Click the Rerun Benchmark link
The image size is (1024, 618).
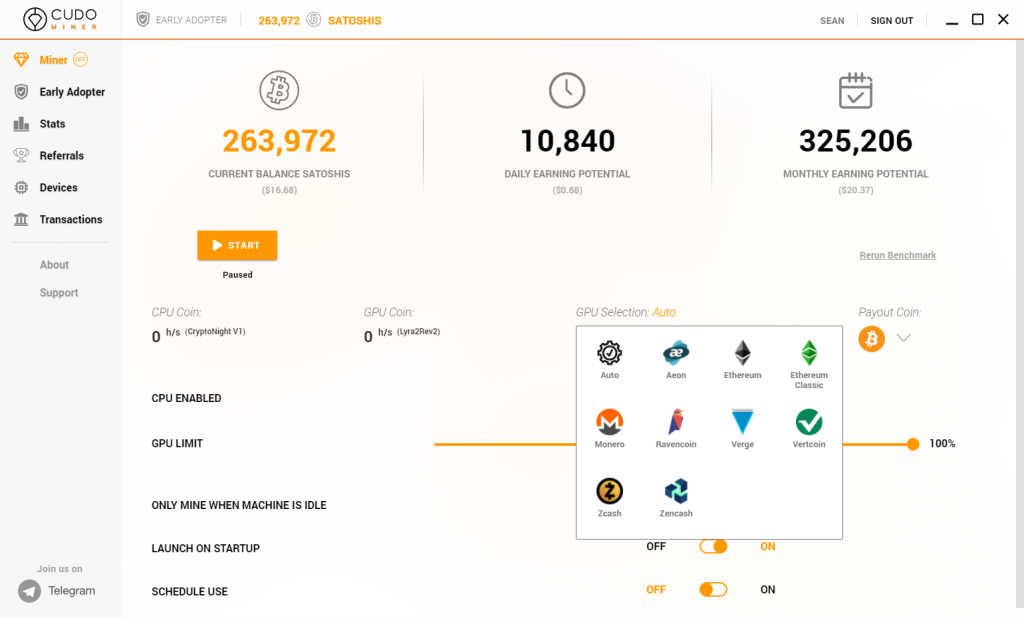point(897,255)
